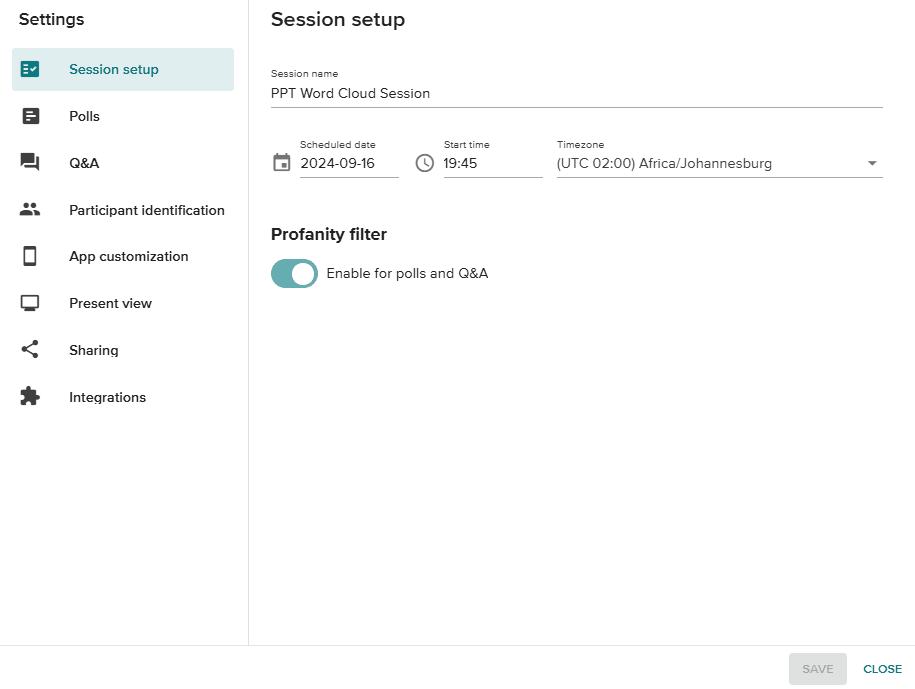Click the Session setup checklist icon

[30, 69]
